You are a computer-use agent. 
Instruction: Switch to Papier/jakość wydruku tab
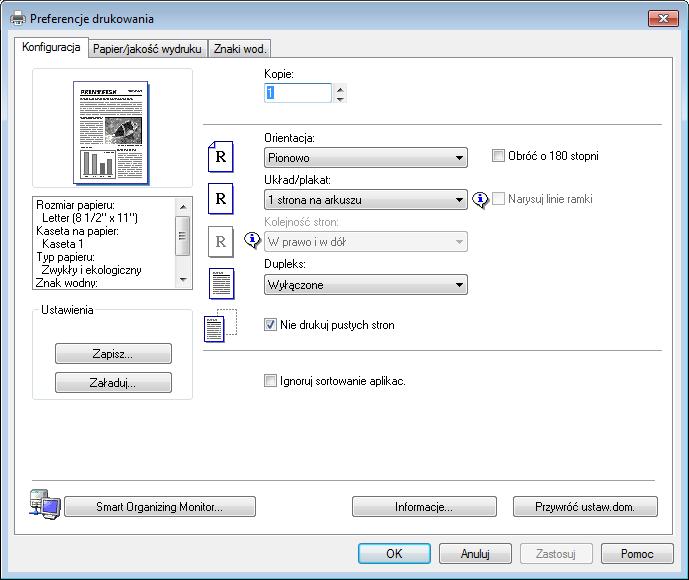147,49
